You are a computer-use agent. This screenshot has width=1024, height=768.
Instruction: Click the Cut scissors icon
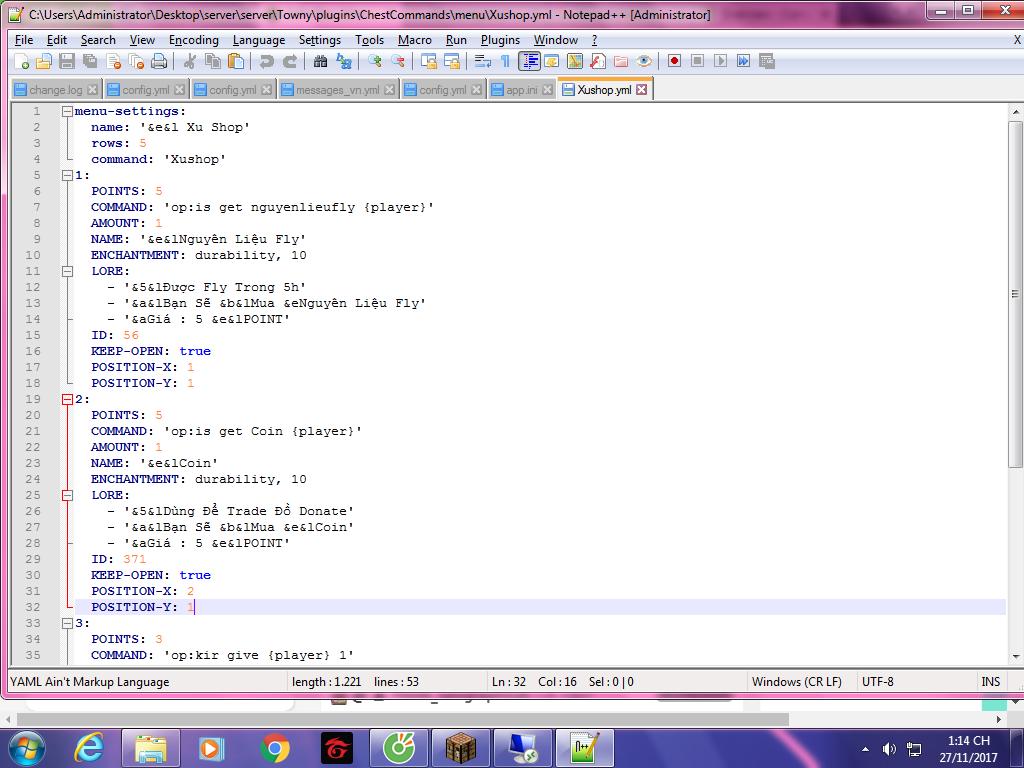pos(190,61)
